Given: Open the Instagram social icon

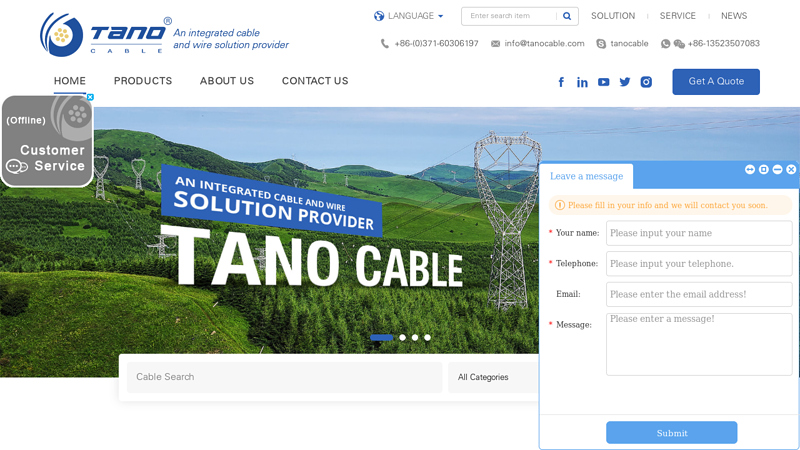Looking at the screenshot, I should point(646,82).
